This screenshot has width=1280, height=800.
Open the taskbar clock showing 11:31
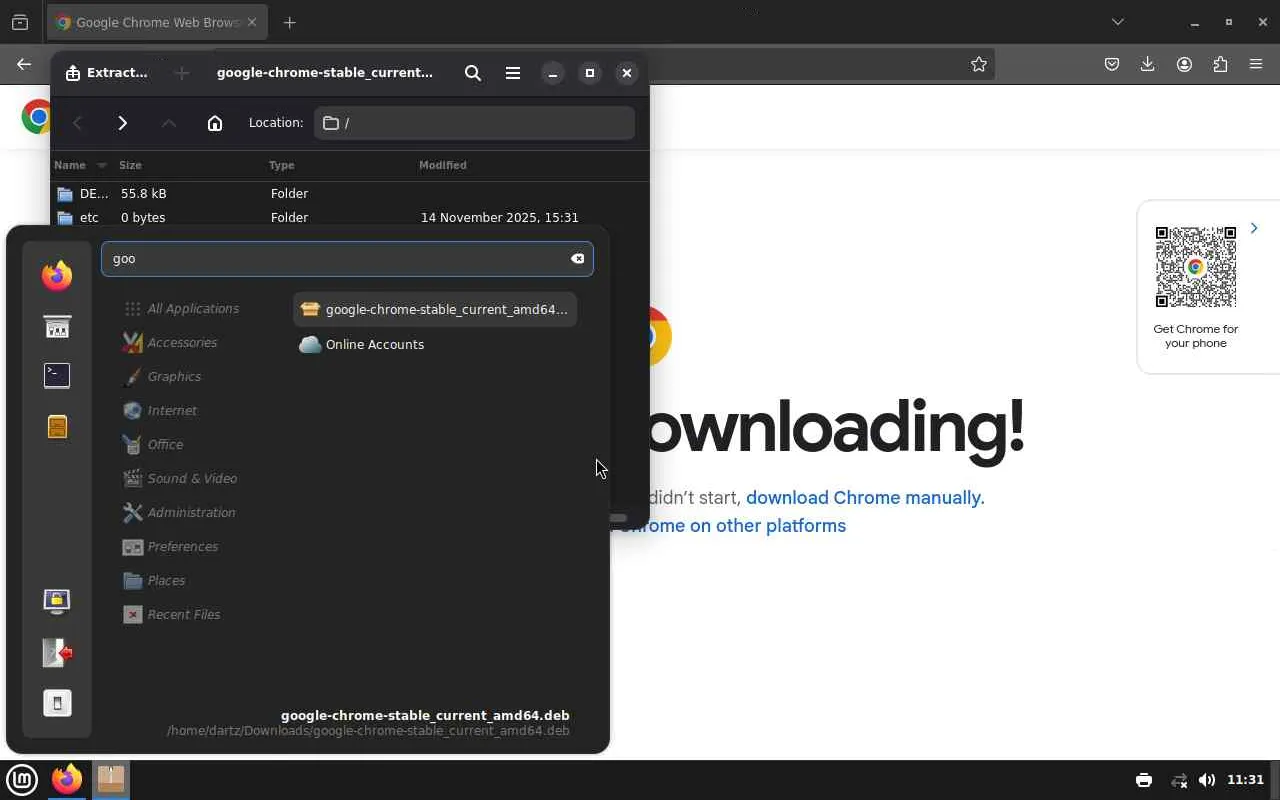coord(1245,780)
